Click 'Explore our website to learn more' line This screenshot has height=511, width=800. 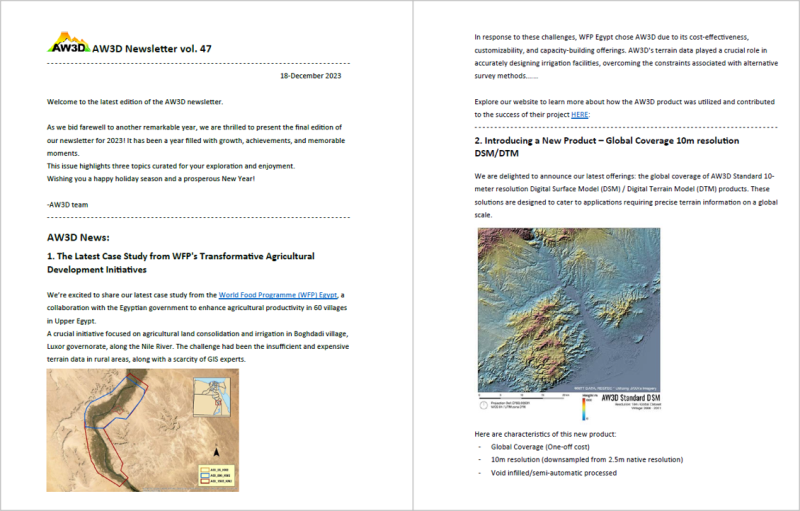click(x=624, y=101)
